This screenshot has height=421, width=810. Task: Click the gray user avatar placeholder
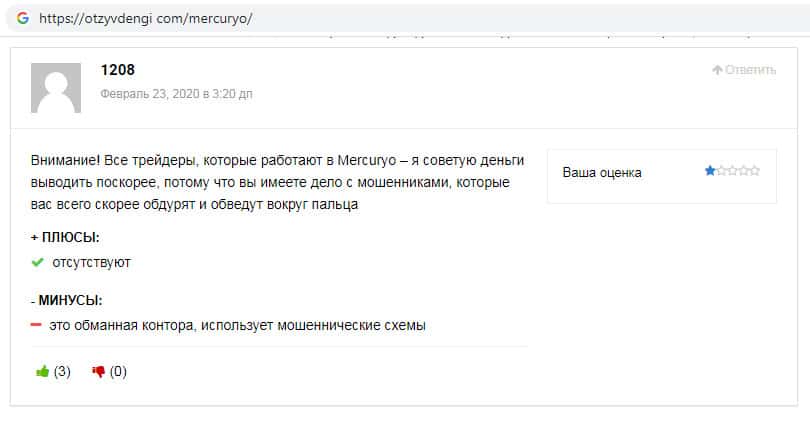pyautogui.click(x=56, y=87)
